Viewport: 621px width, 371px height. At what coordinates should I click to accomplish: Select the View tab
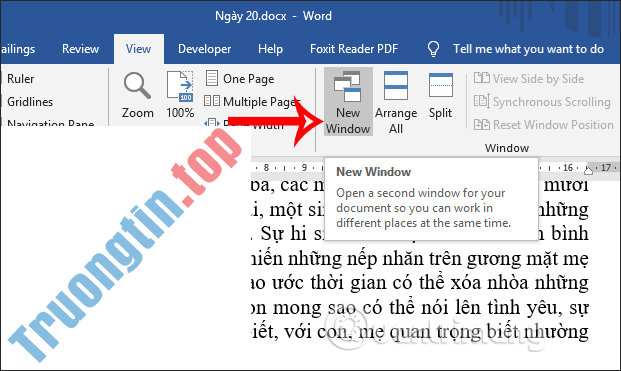(139, 49)
